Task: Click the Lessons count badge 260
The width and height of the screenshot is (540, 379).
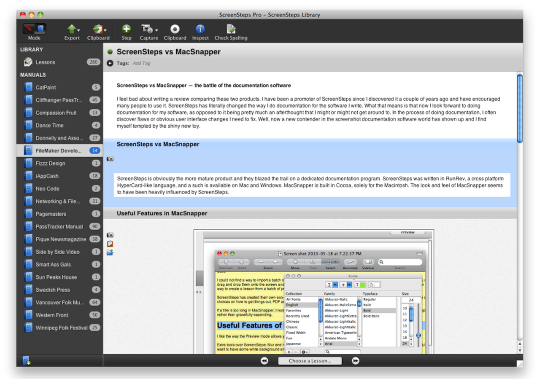Action: (93, 62)
